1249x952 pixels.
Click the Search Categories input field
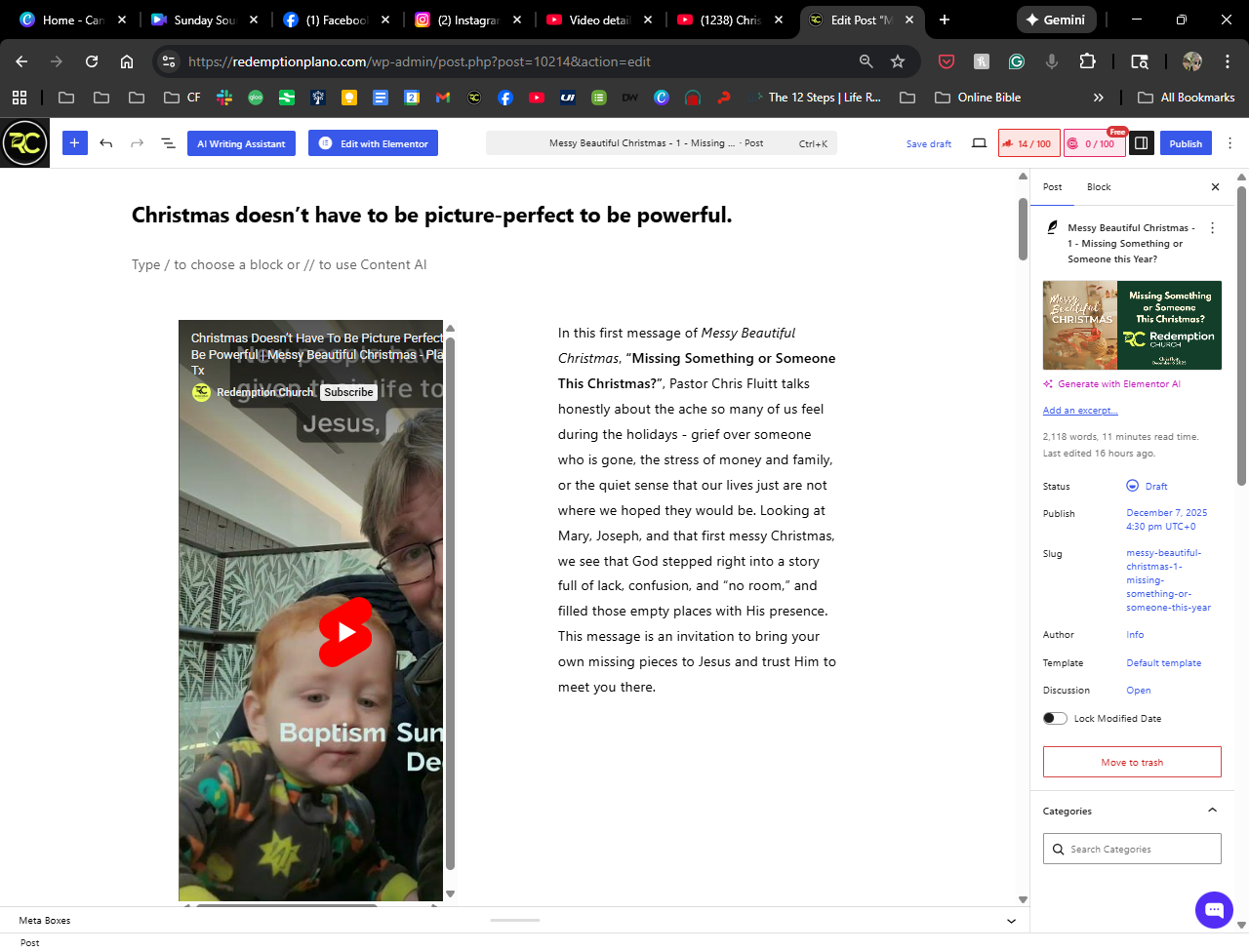tap(1132, 850)
